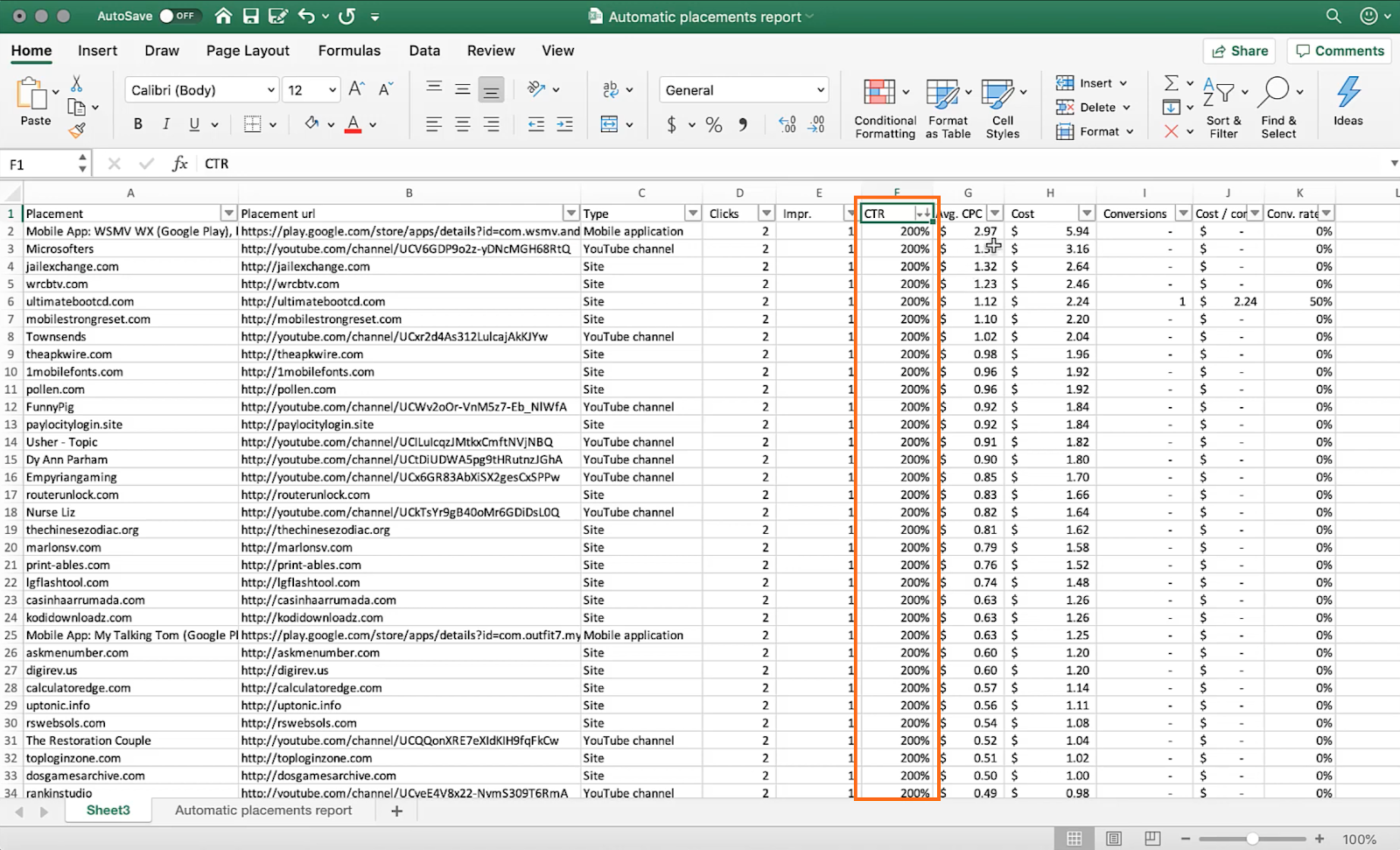
Task: Open the Formulas ribbon tab
Action: tap(349, 51)
